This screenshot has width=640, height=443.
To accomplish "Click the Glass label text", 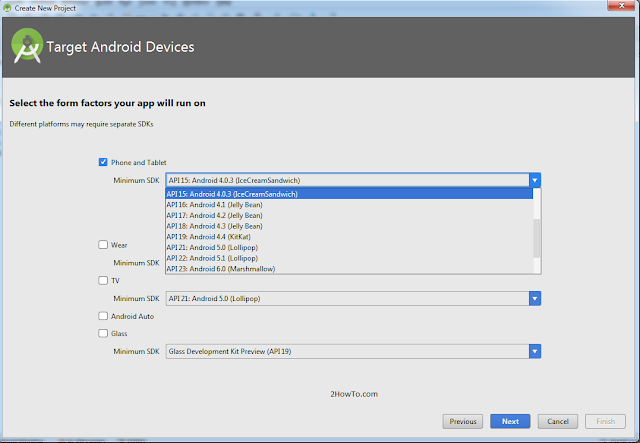I will click(119, 334).
